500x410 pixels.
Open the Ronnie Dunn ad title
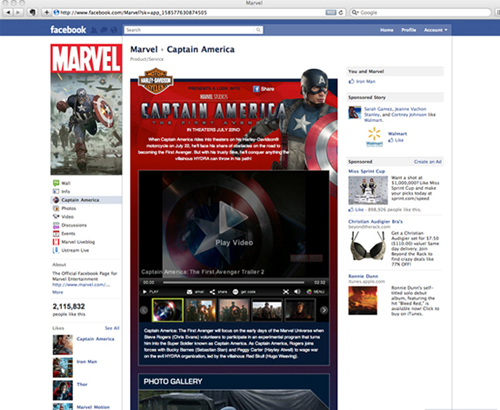(x=363, y=276)
